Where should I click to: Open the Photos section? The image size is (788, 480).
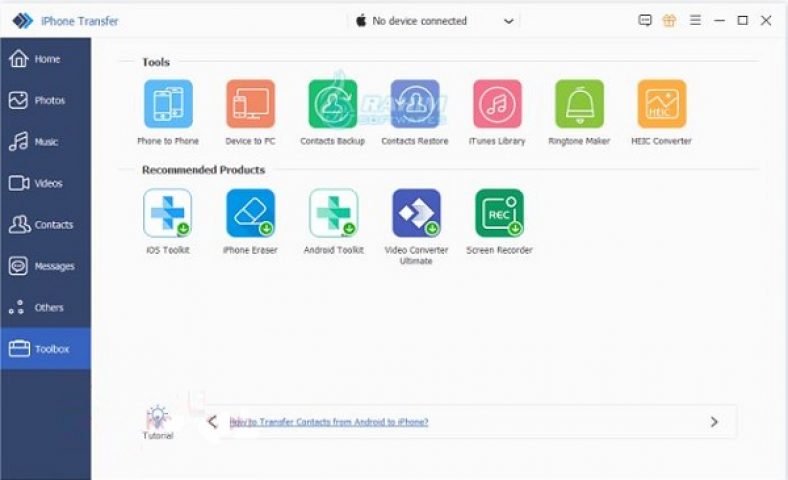point(46,100)
